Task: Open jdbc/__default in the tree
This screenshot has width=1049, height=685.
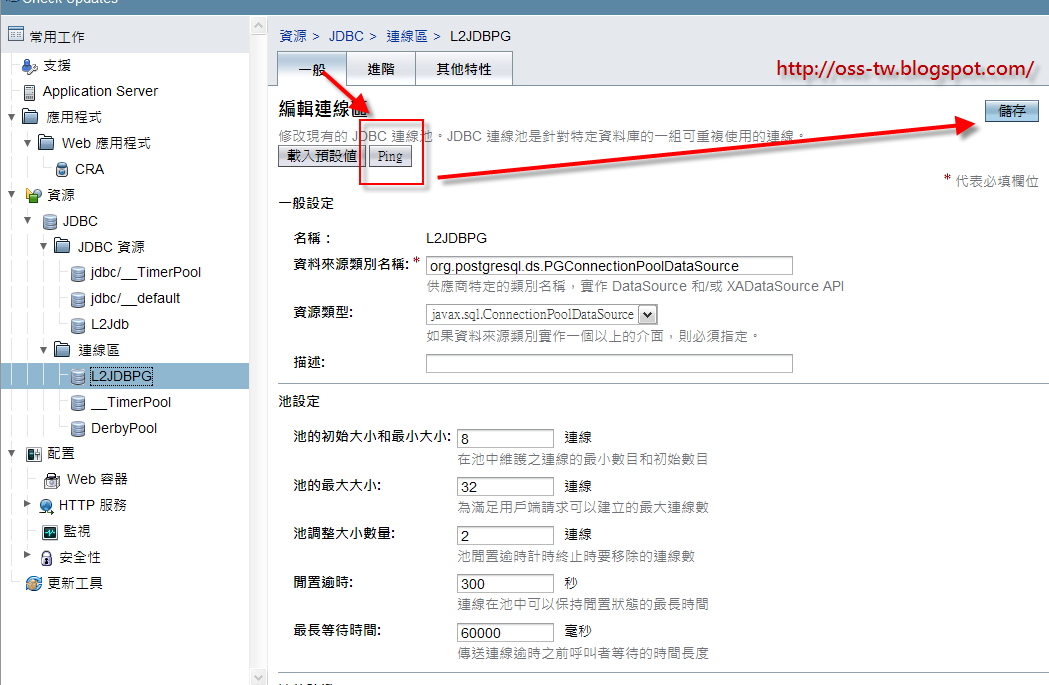Action: [x=135, y=299]
